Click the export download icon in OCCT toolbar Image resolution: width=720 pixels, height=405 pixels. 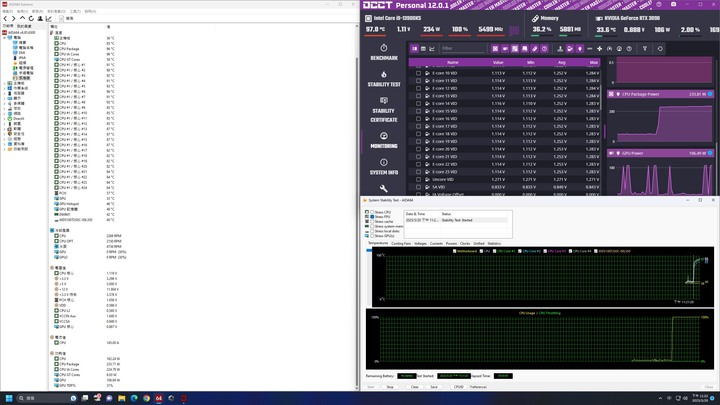tap(560, 49)
